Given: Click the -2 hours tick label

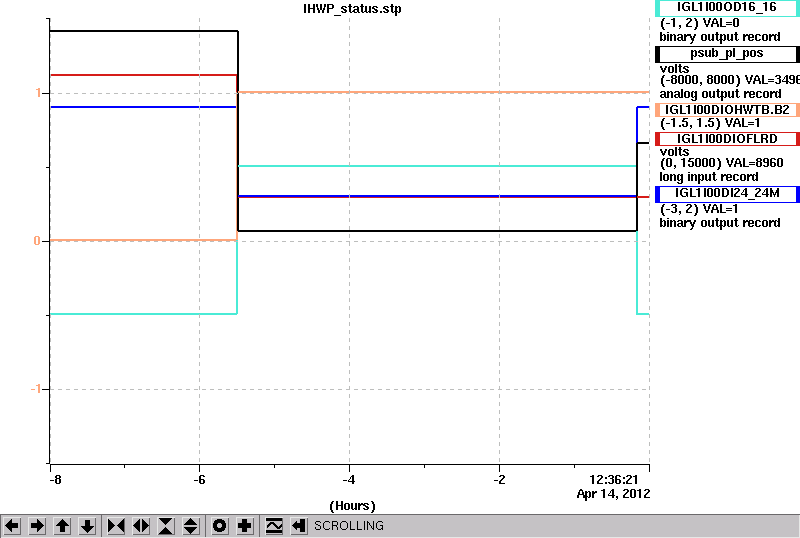Looking at the screenshot, I should tap(499, 480).
